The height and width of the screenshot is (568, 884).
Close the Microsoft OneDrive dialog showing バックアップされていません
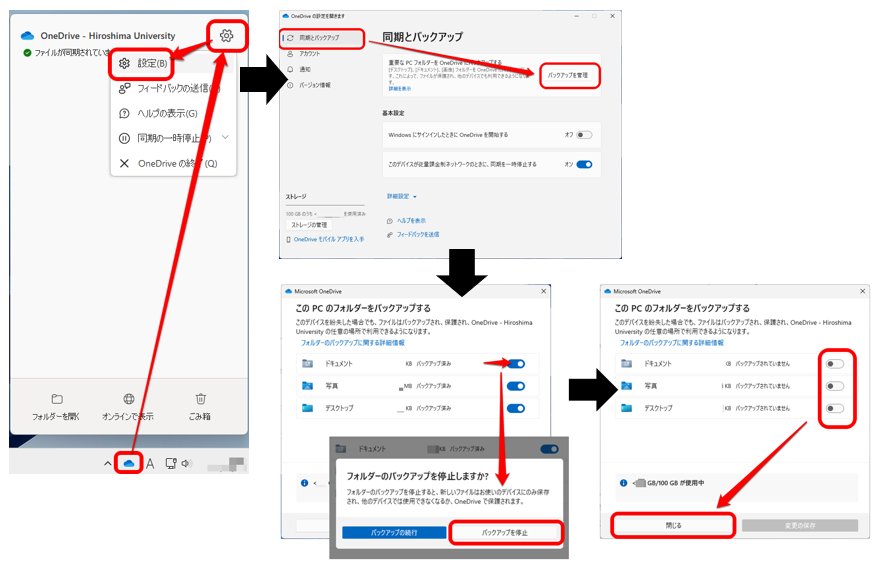pos(863,291)
